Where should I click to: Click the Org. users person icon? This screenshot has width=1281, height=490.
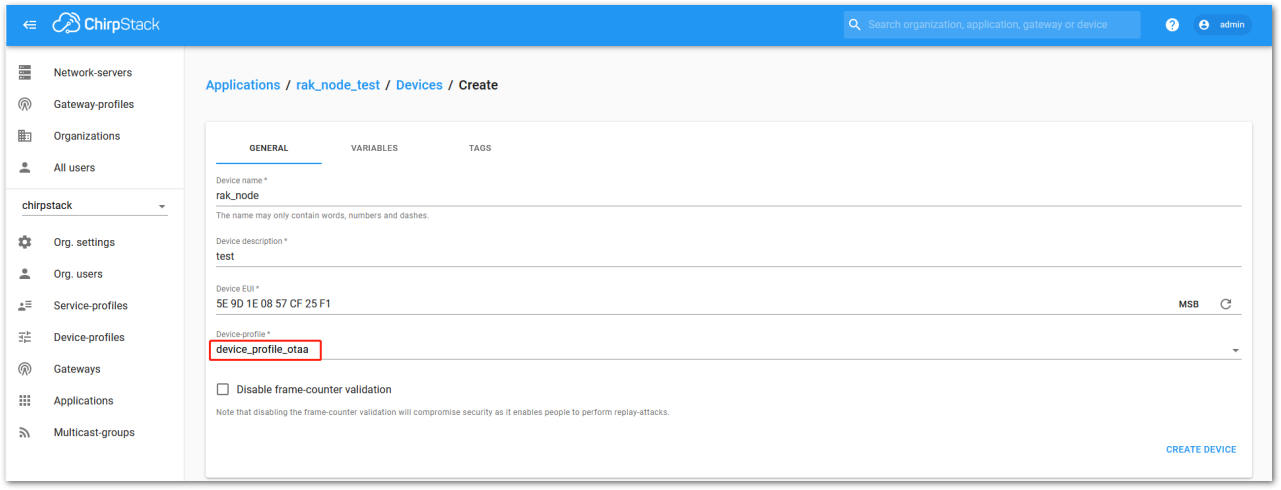25,274
